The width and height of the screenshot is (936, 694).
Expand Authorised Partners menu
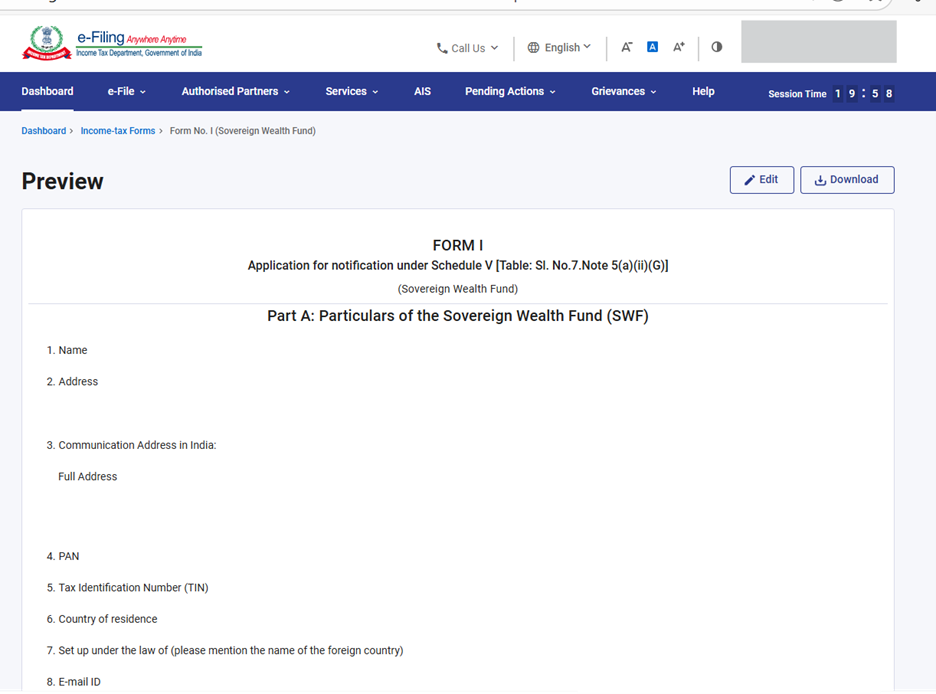pos(235,92)
